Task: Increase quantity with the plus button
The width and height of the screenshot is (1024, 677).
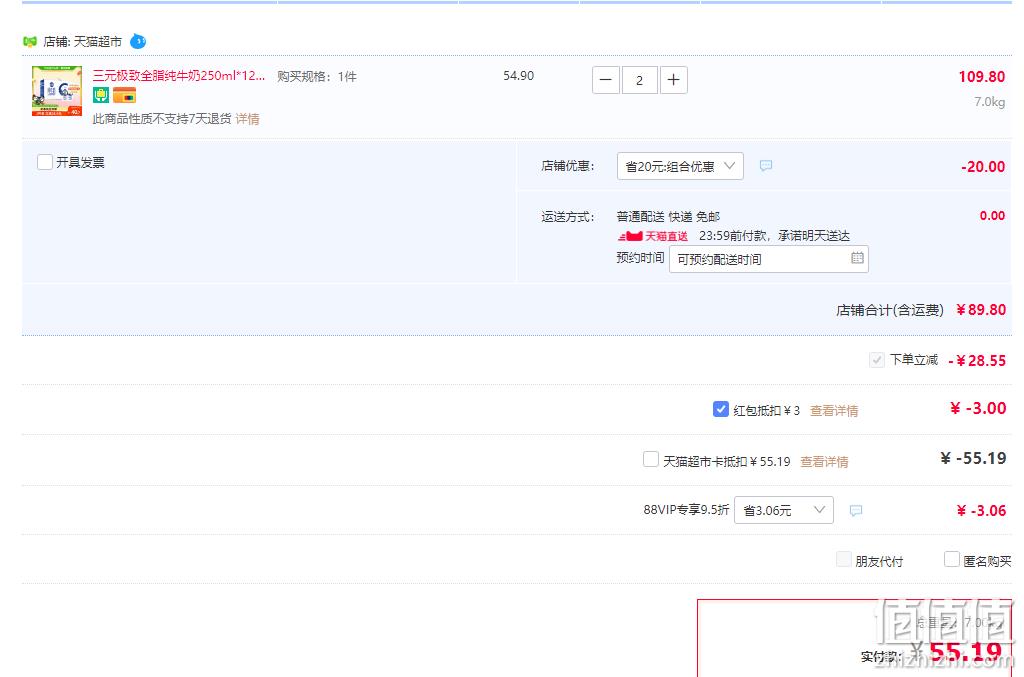Action: point(673,80)
